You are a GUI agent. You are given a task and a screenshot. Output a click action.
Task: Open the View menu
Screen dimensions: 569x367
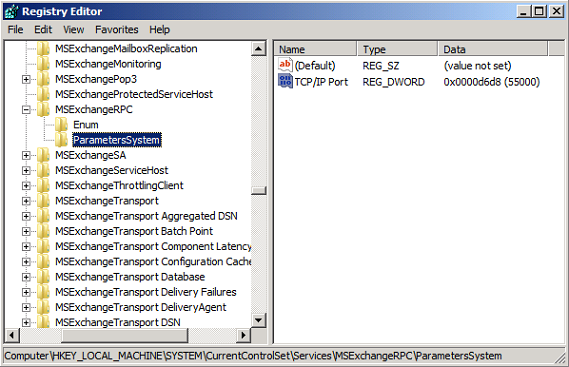[x=74, y=29]
